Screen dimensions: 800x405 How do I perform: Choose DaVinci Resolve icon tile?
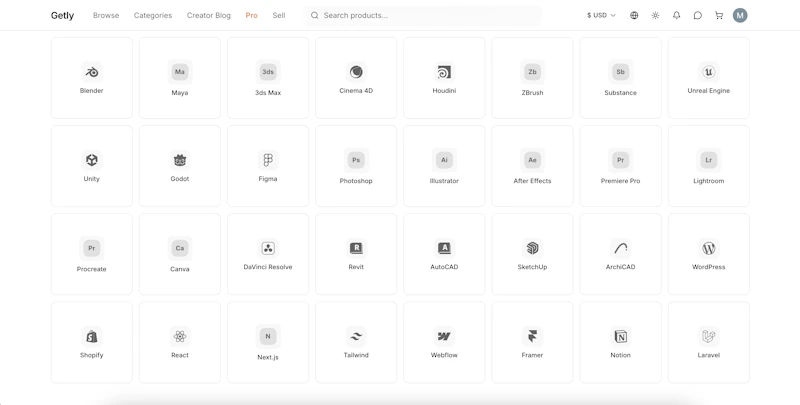click(268, 254)
